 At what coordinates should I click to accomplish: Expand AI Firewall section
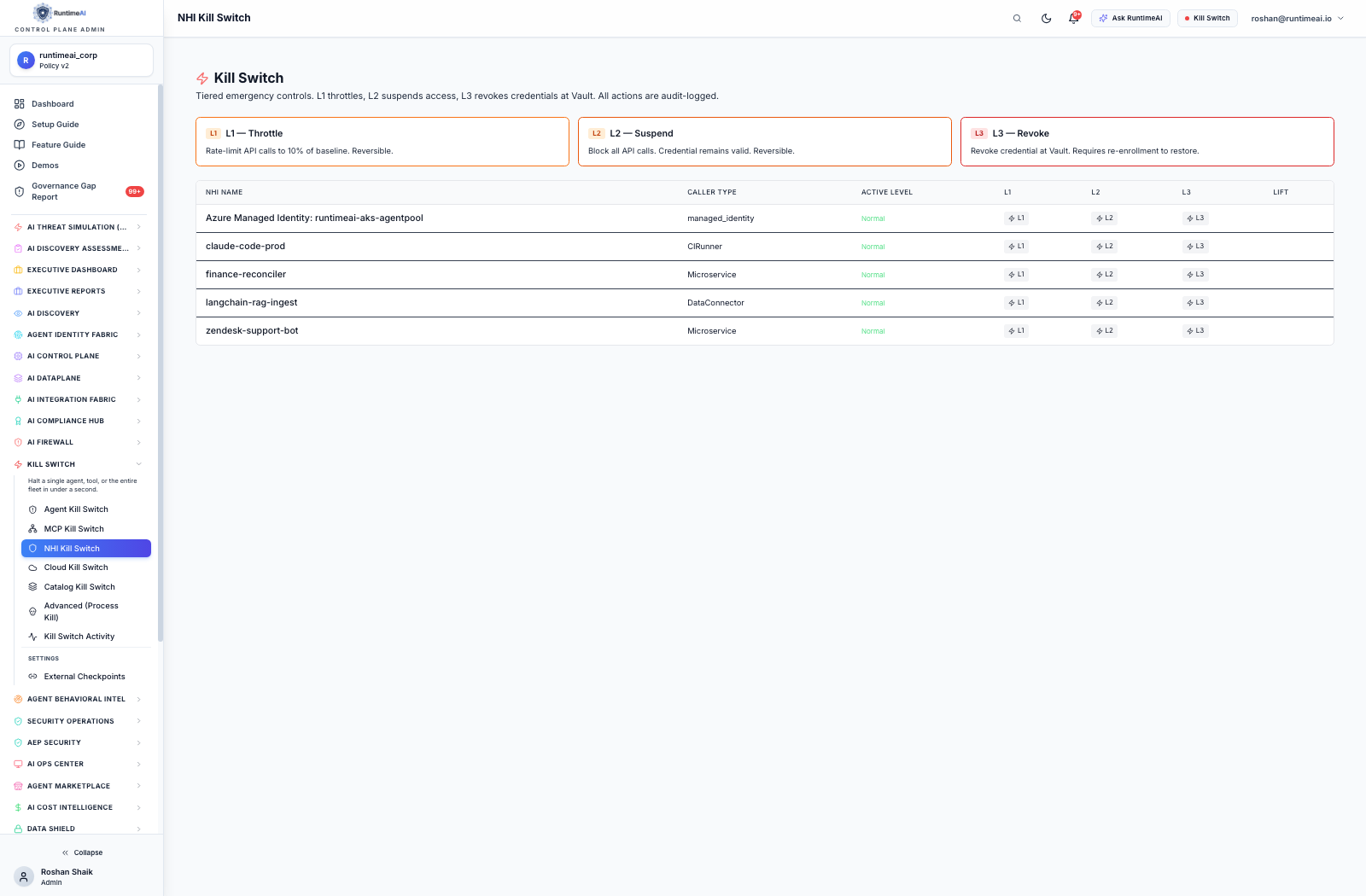(79, 442)
